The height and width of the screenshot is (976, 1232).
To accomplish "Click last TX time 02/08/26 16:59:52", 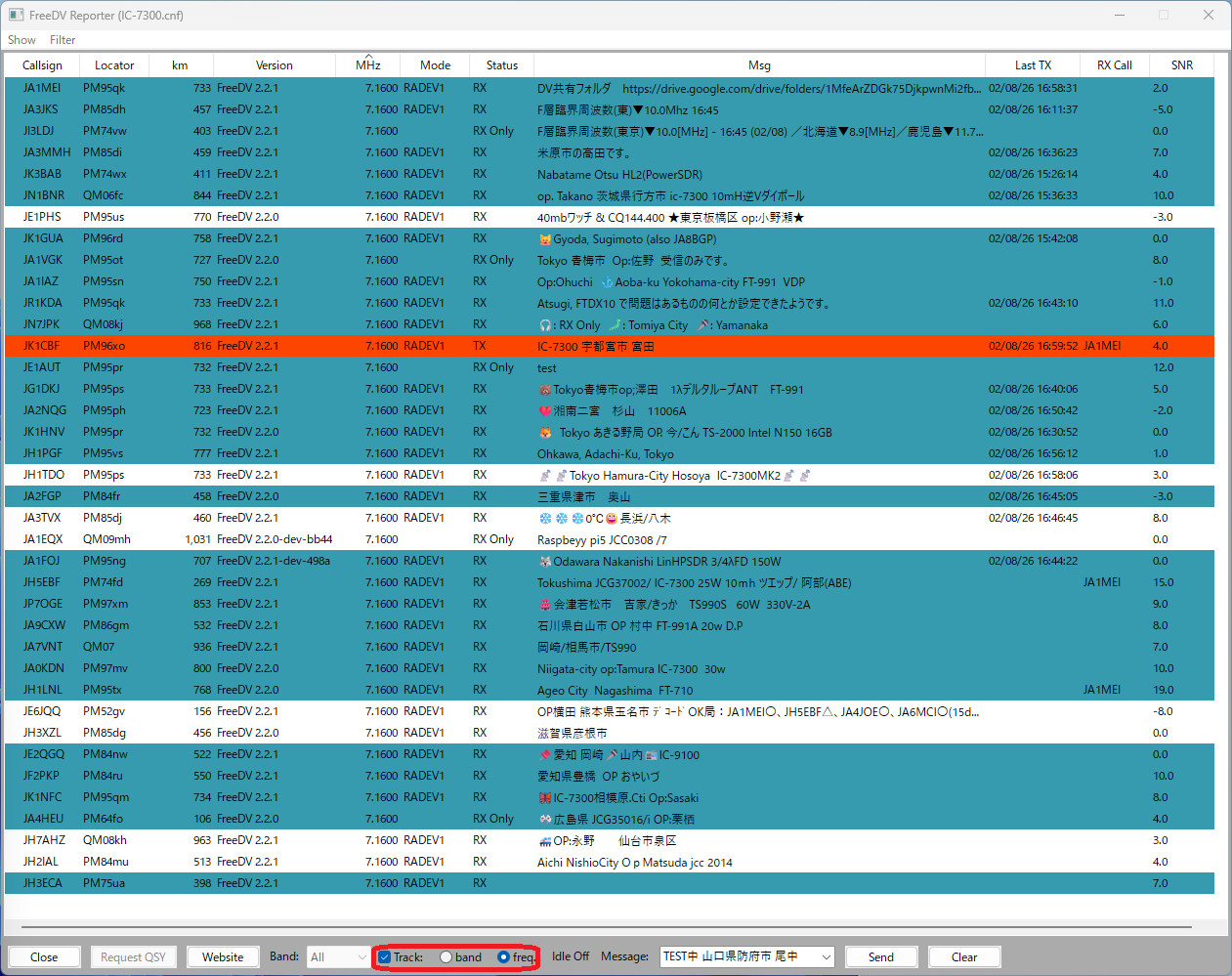I will coord(1033,346).
